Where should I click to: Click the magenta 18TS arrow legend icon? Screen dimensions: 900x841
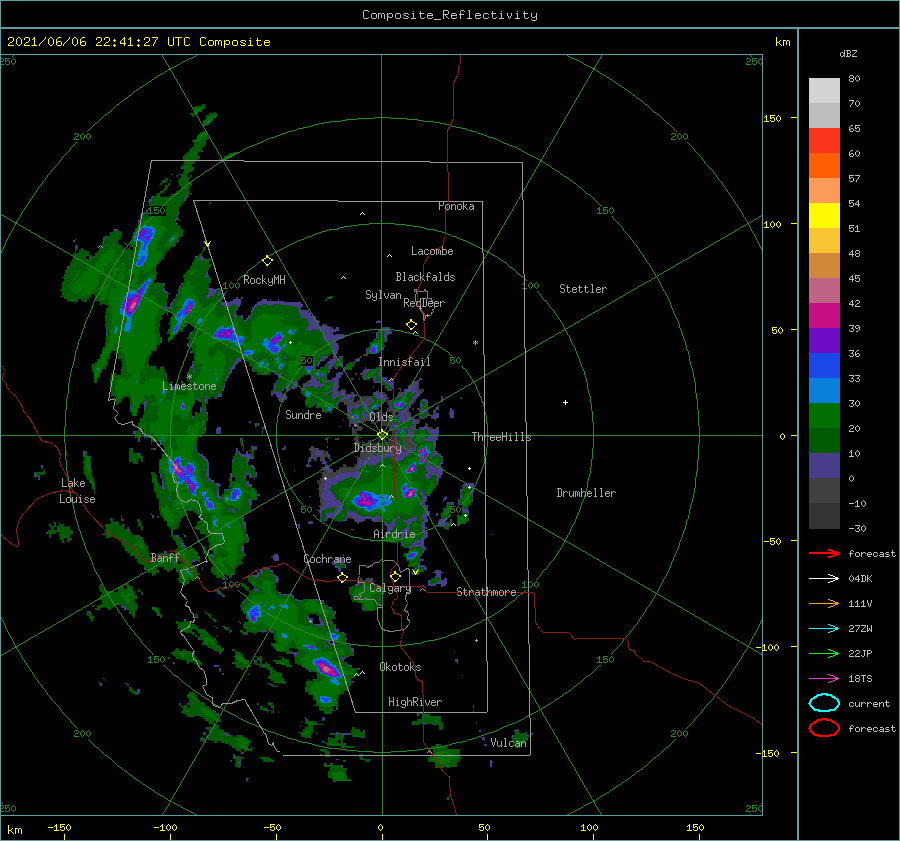coord(824,679)
